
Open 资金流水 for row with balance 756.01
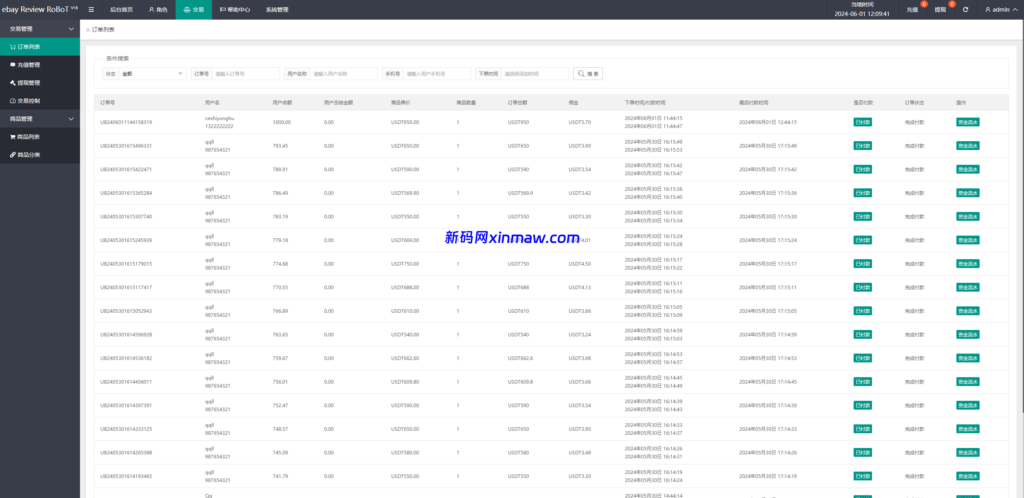[x=968, y=382]
